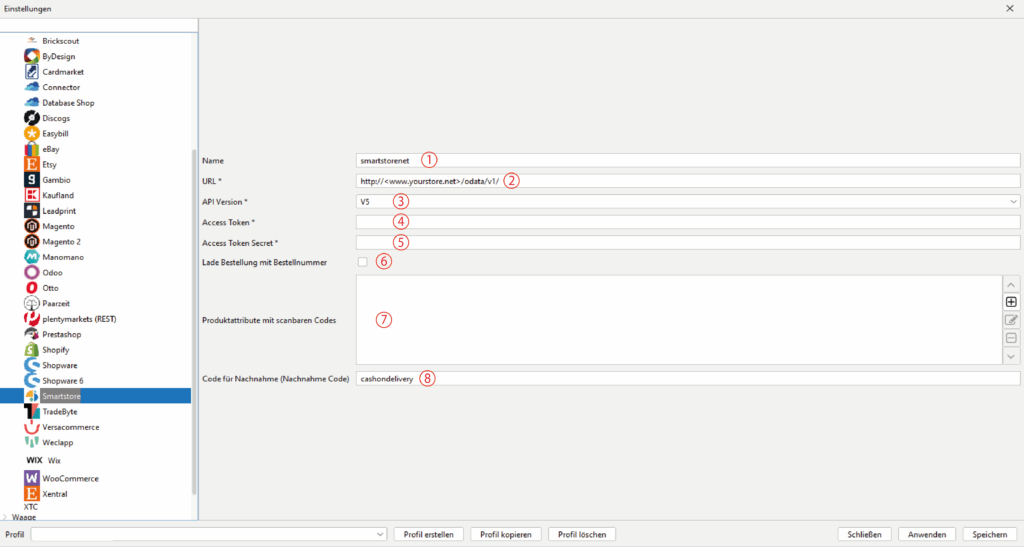Select the Cardmarket icon
The image size is (1024, 547).
(32, 72)
